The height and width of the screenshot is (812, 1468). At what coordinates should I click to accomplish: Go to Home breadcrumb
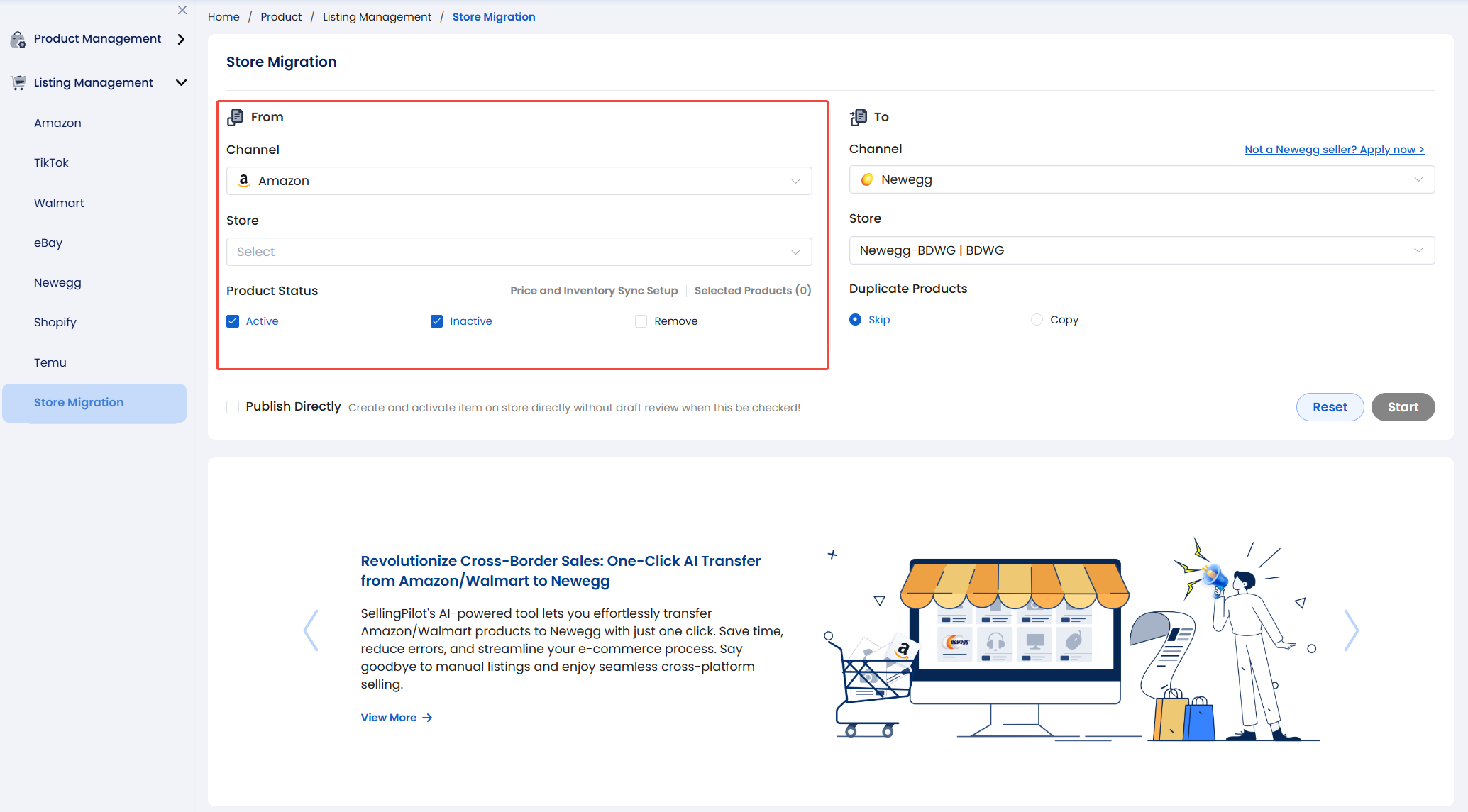tap(223, 17)
